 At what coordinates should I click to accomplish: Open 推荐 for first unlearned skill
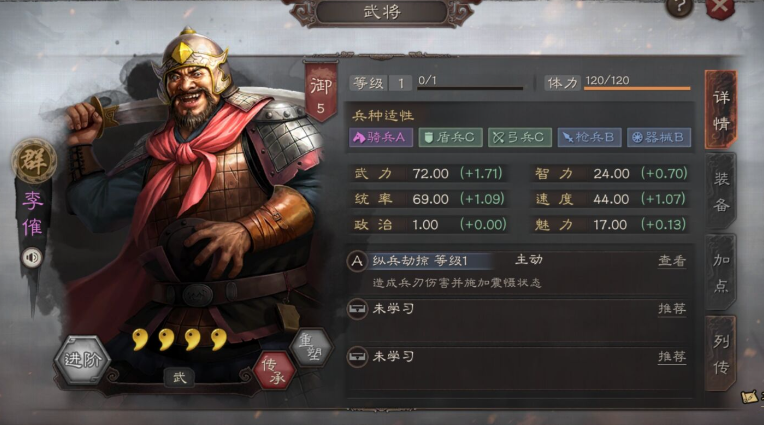pyautogui.click(x=672, y=309)
